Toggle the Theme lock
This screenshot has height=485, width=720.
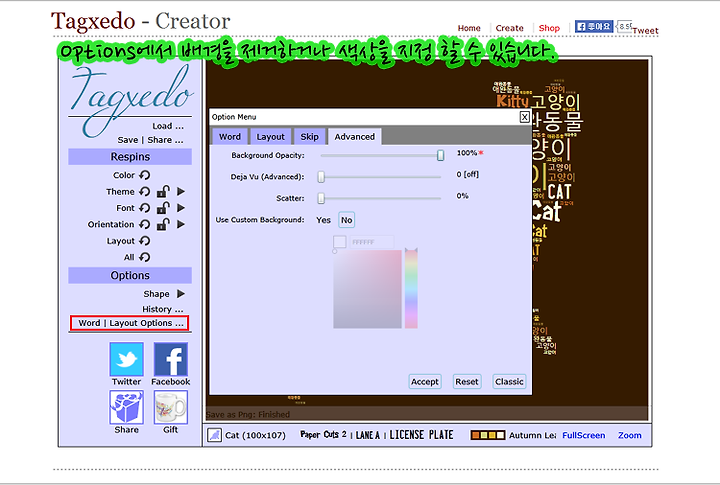163,191
